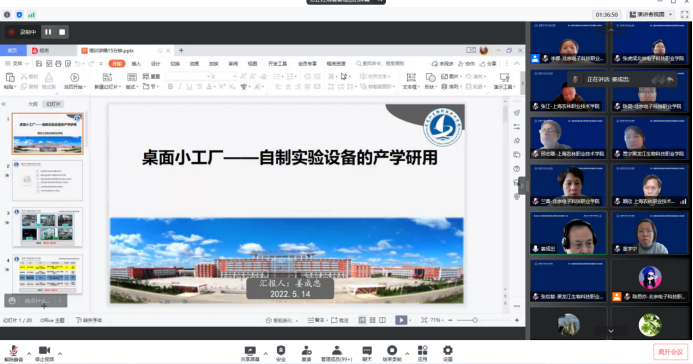The height and width of the screenshot is (364, 693).
Task: Switch to normal view in status bar
Action: [362, 320]
